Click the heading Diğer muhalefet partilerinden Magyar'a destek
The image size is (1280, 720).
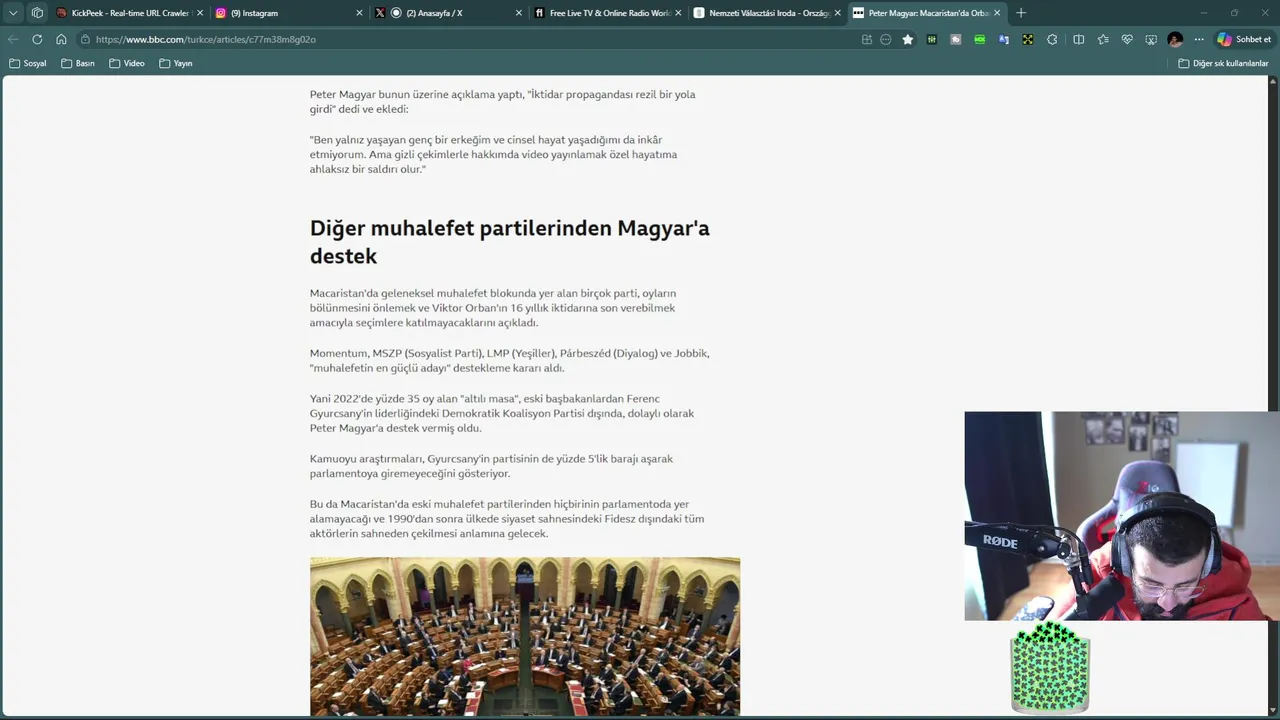[510, 242]
